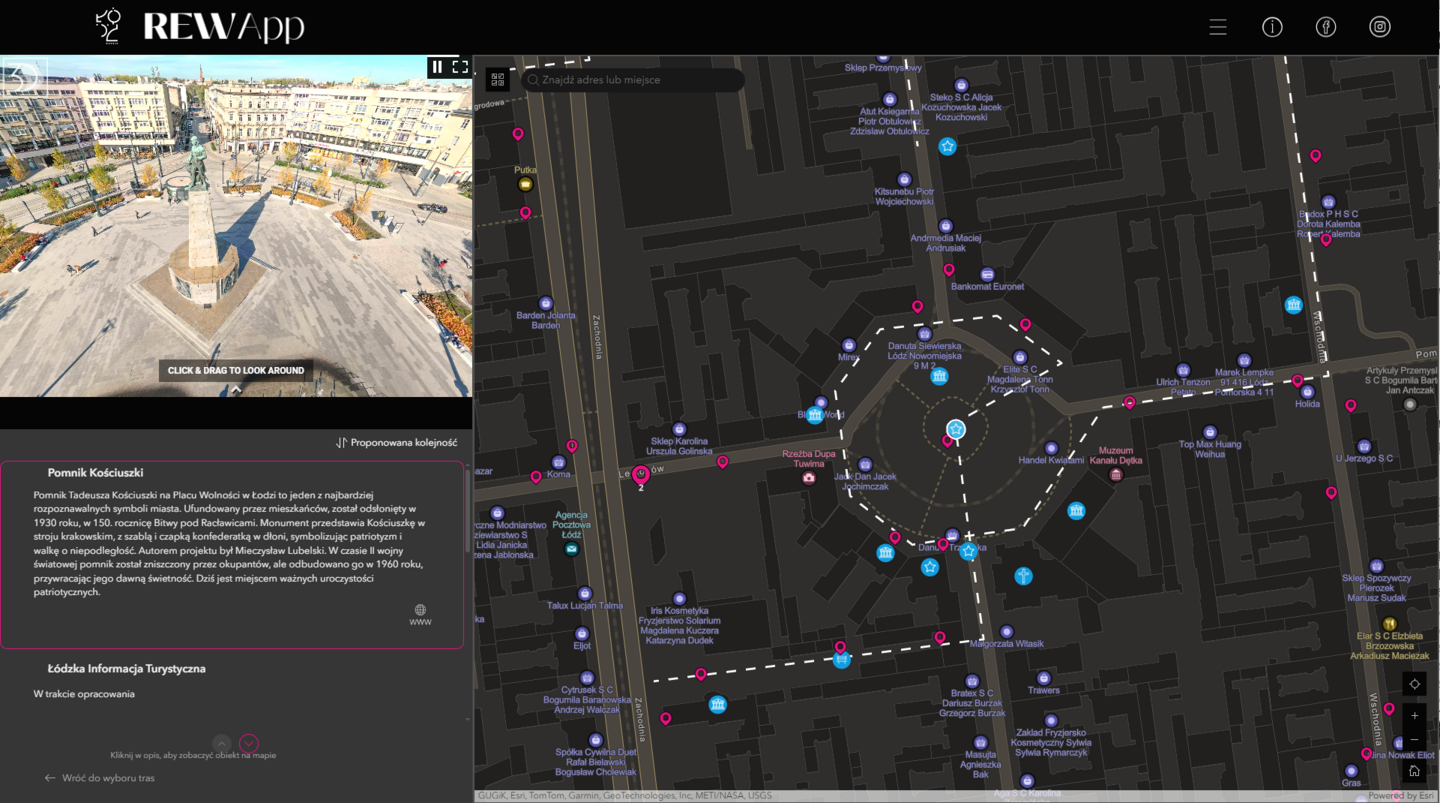Open the Instagram icon in header
Image resolution: width=1440 pixels, height=803 pixels.
pos(1380,27)
